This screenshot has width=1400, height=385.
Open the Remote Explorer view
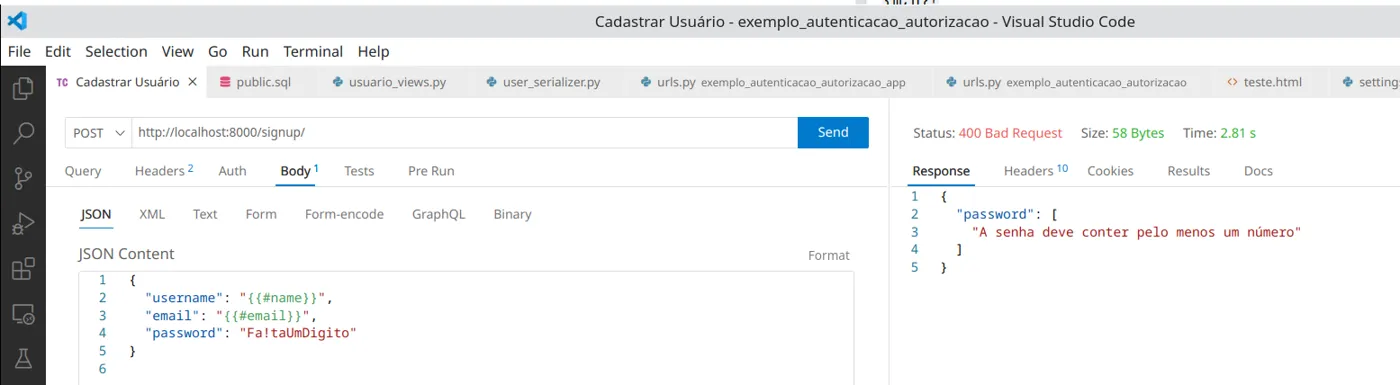tap(23, 314)
